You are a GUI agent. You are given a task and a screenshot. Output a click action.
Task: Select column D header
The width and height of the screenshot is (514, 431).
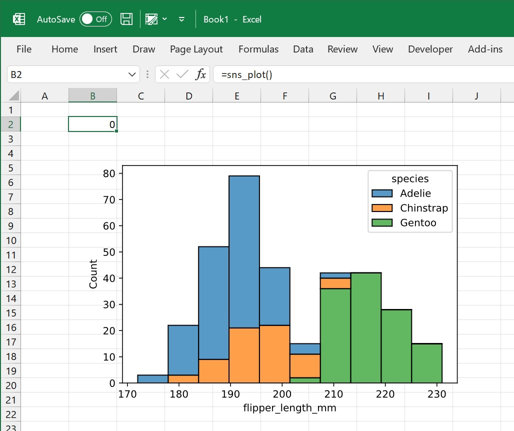point(189,96)
